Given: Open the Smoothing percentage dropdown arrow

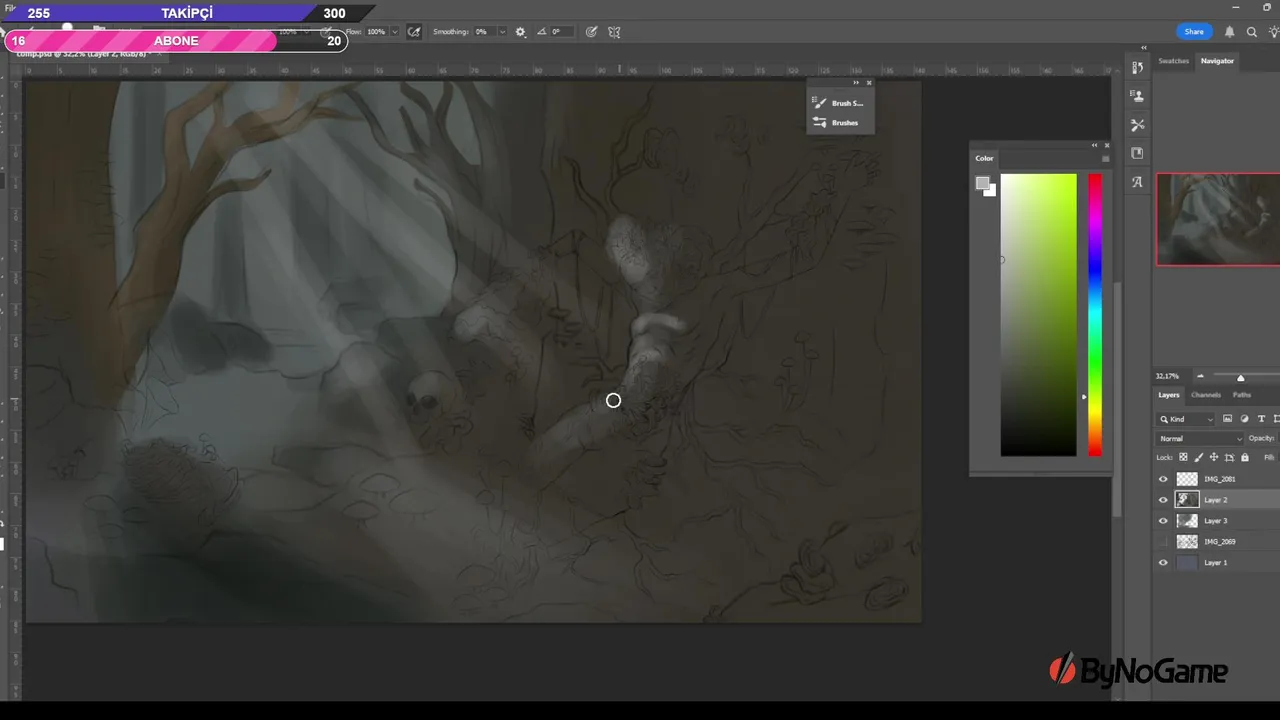Looking at the screenshot, I should click(502, 32).
